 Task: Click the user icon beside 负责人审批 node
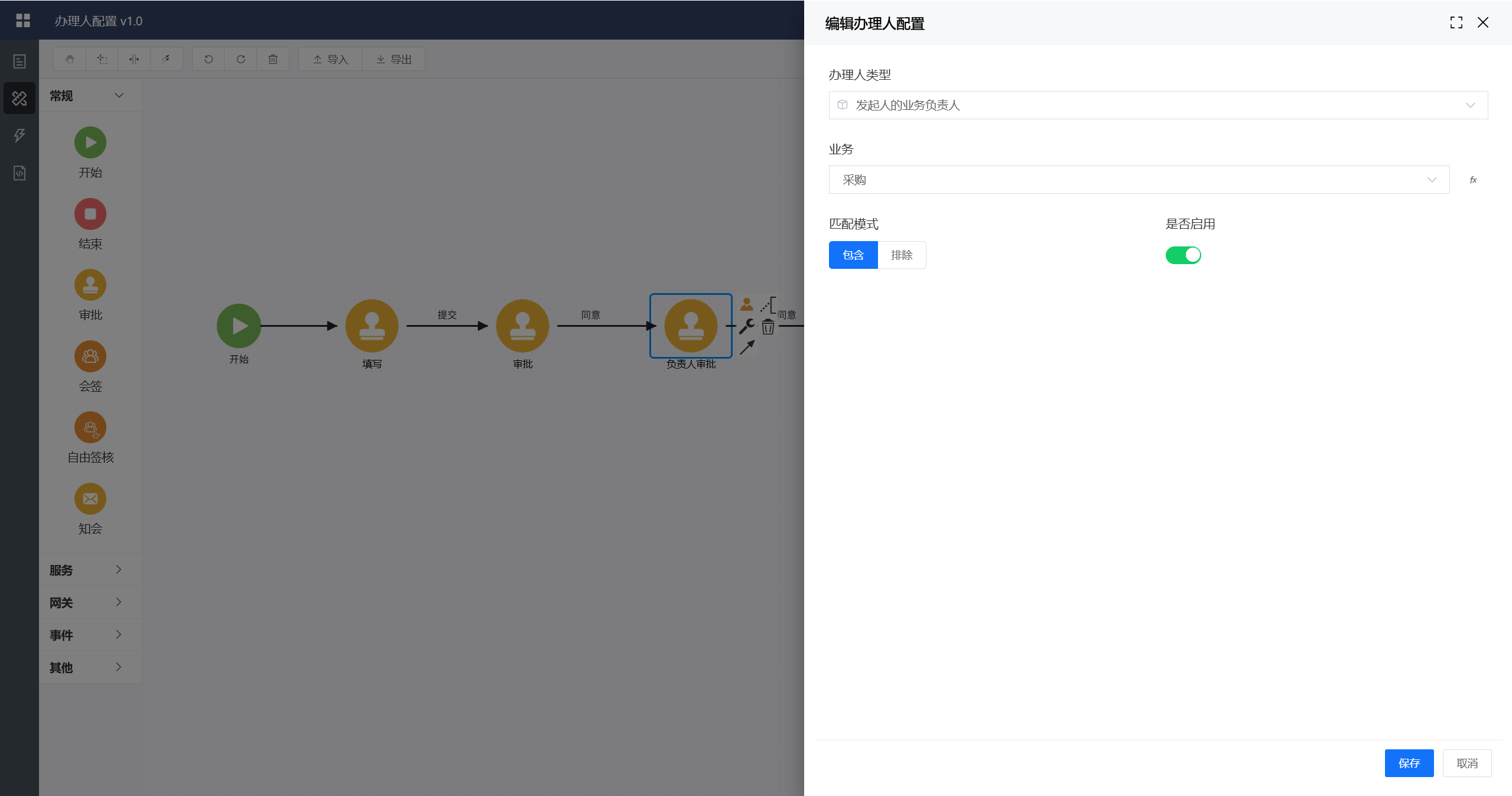point(747,304)
